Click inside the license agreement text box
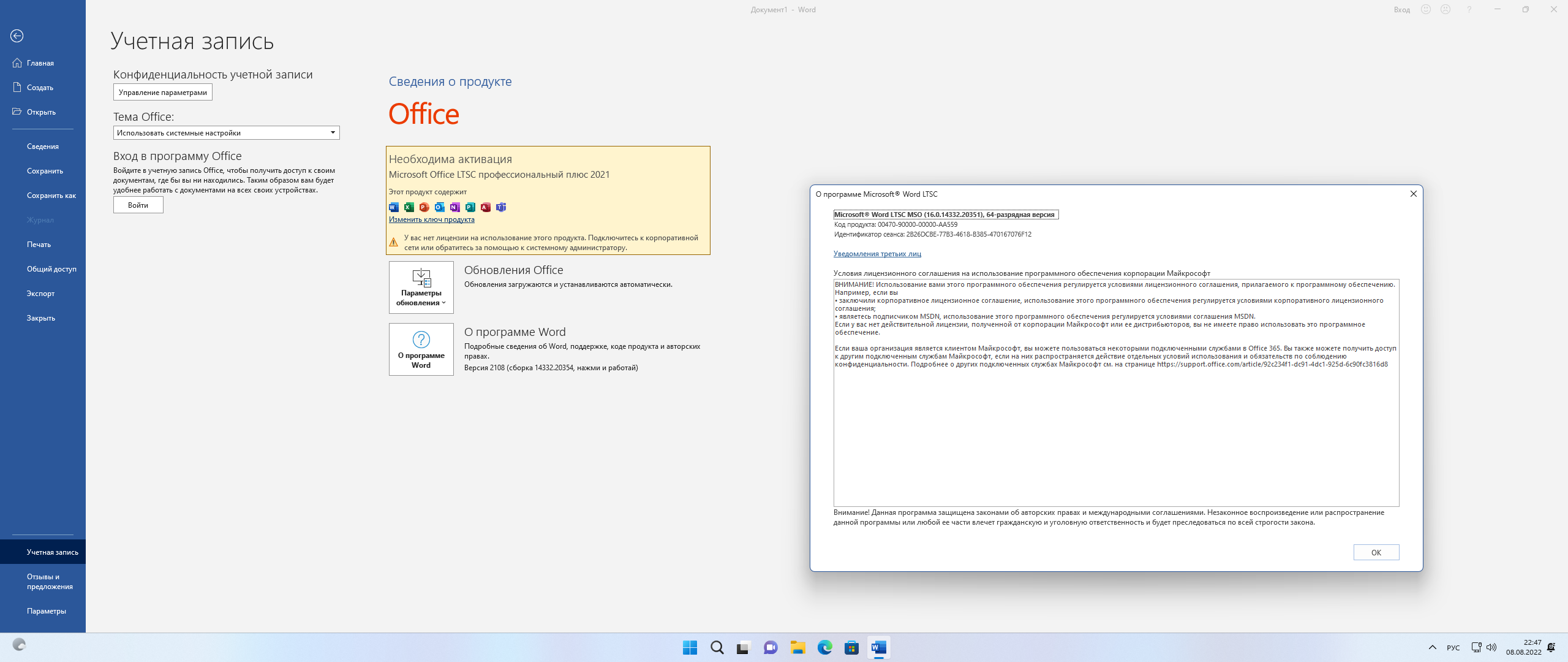The height and width of the screenshot is (662, 1568). pyautogui.click(x=1116, y=393)
